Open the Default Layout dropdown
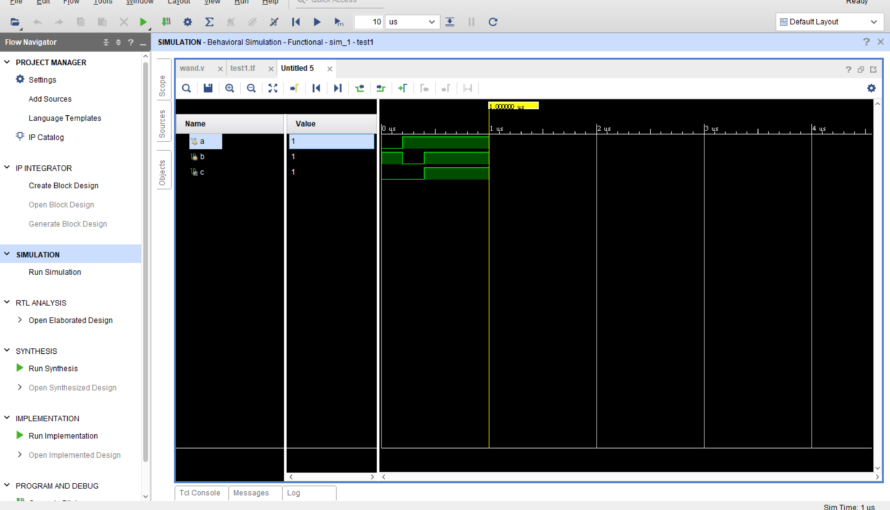This screenshot has width=890, height=510. click(829, 22)
